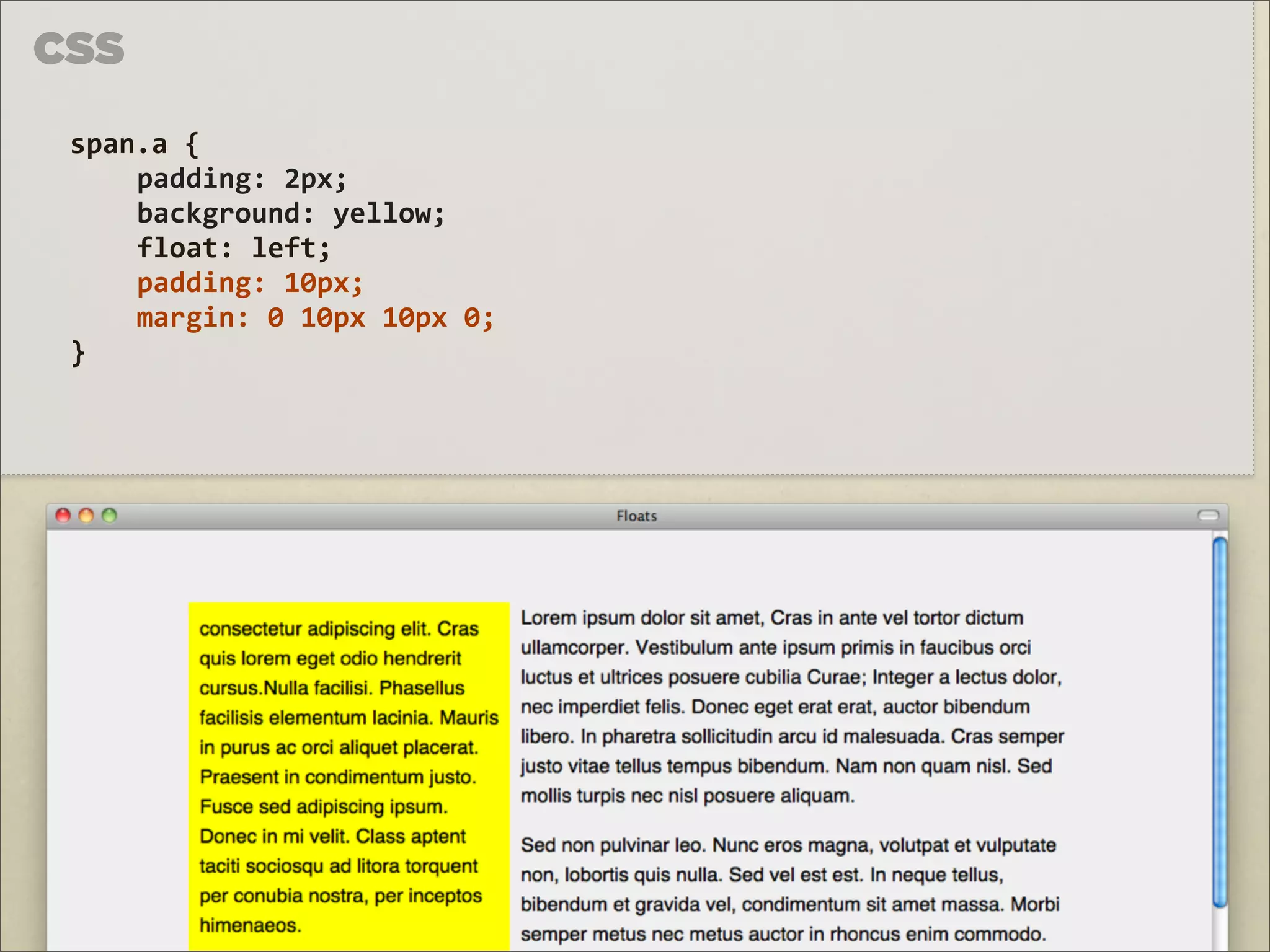Click 'Lorem ipsum dolor sit amet' paragraph line
This screenshot has height=952, width=1270.
pyautogui.click(x=772, y=618)
